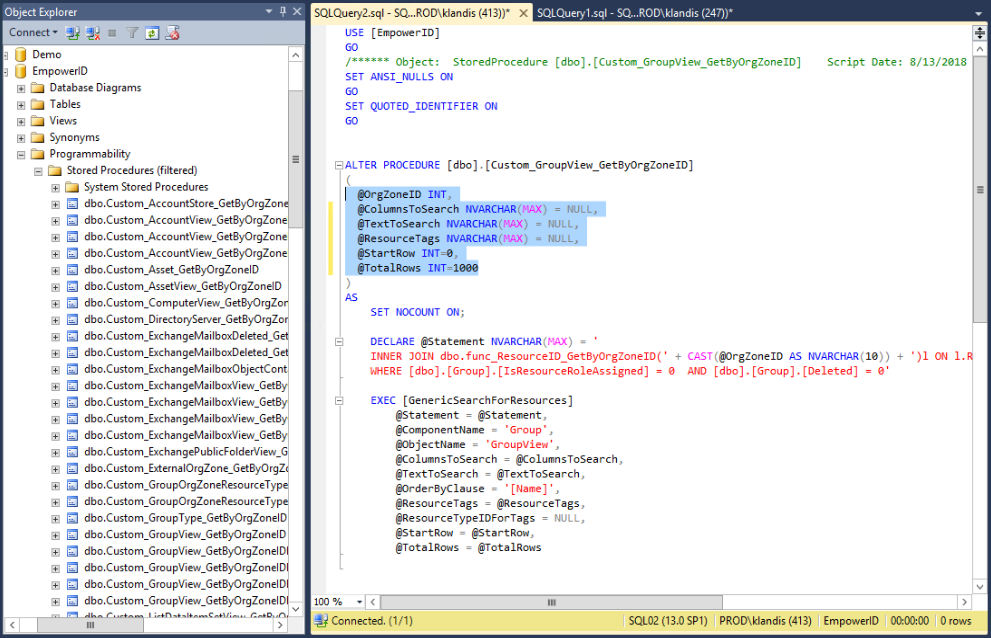Select dbo.Custom_DirectoryServer_GetByOrgZone procedure
Image resolution: width=991 pixels, height=638 pixels.
point(186,319)
